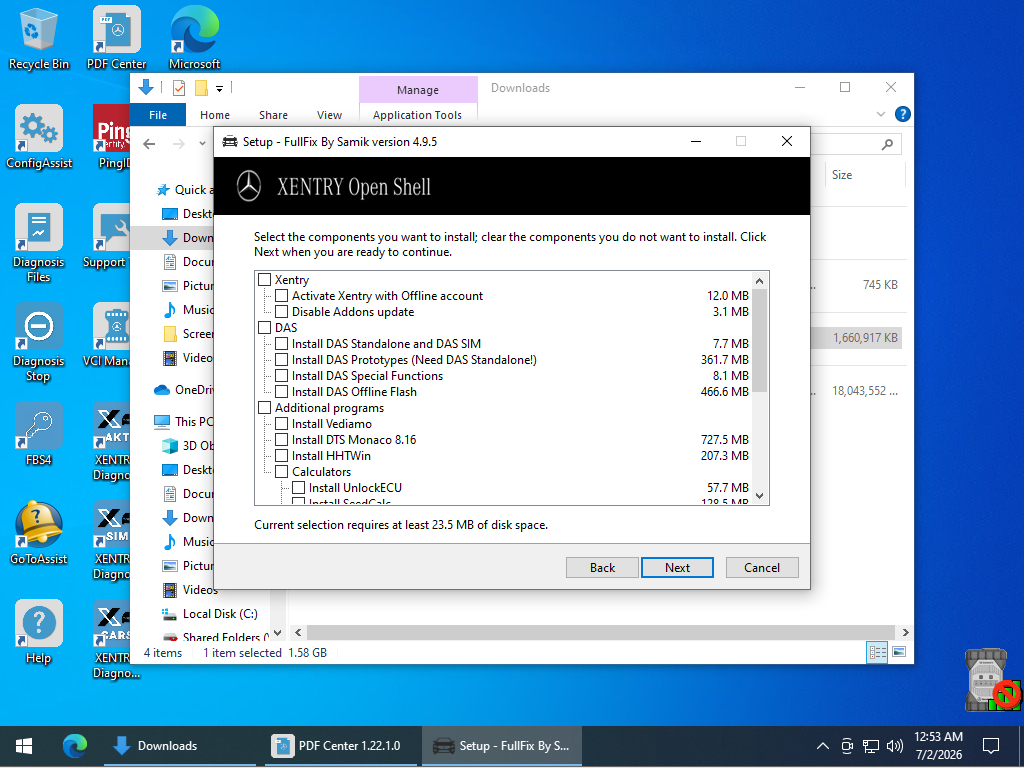1024x768 pixels.
Task: Show hidden system tray icons chevron
Action: coord(823,746)
